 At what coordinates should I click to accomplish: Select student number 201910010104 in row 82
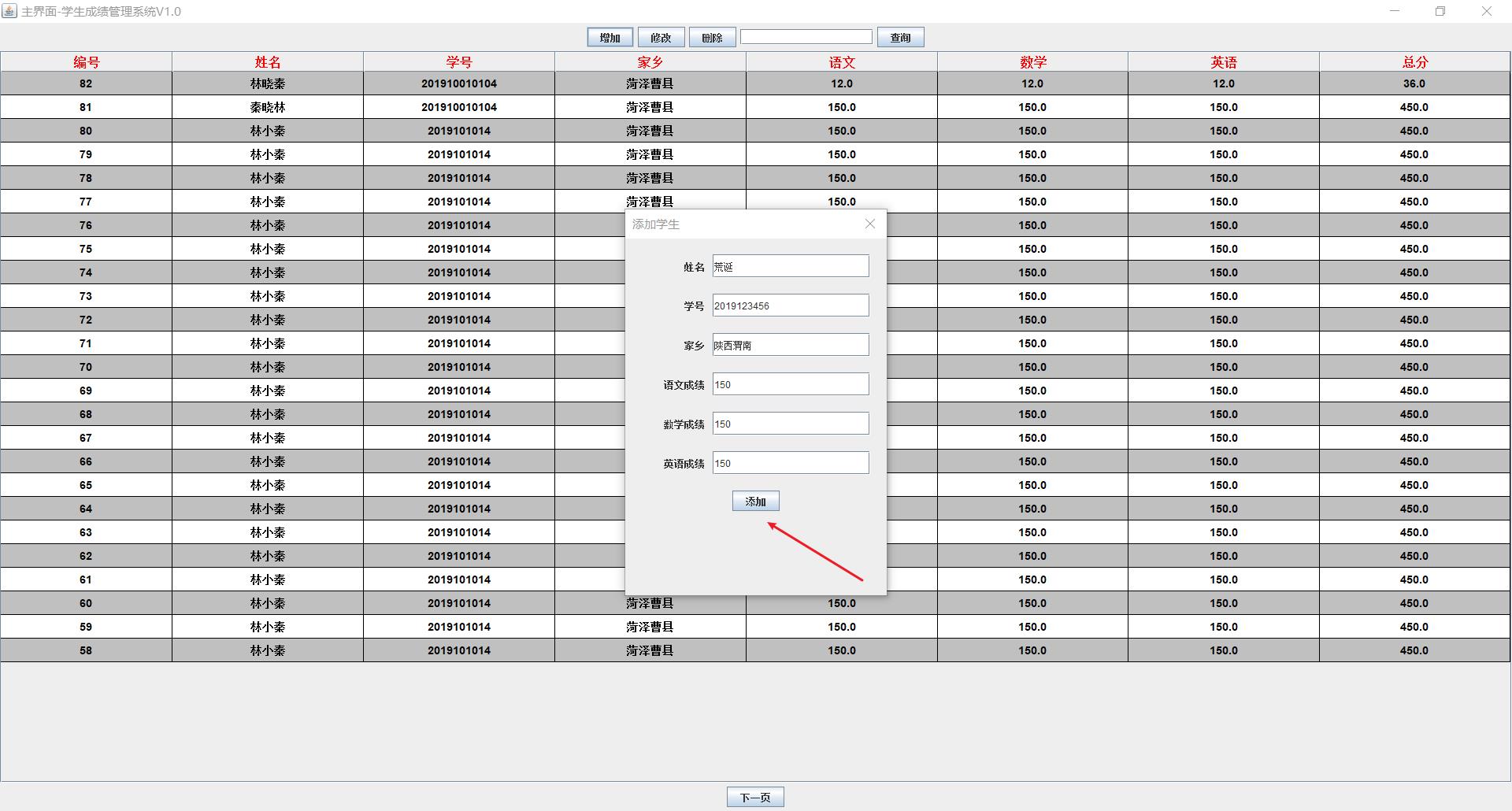coord(459,83)
